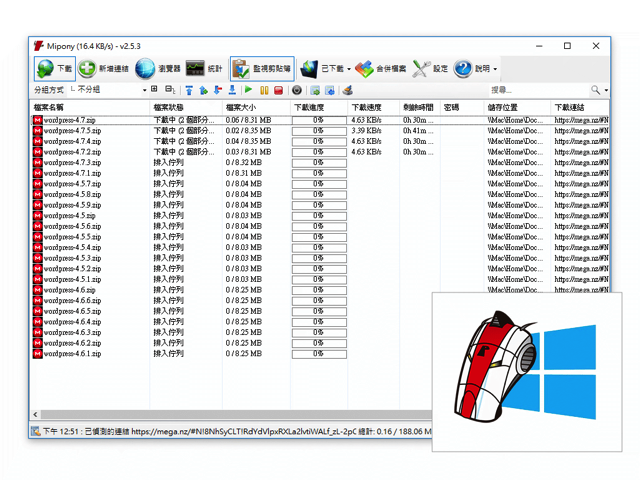Click progress bar of wordpress-4.7.1.zip
This screenshot has width=640, height=480.
[319, 173]
